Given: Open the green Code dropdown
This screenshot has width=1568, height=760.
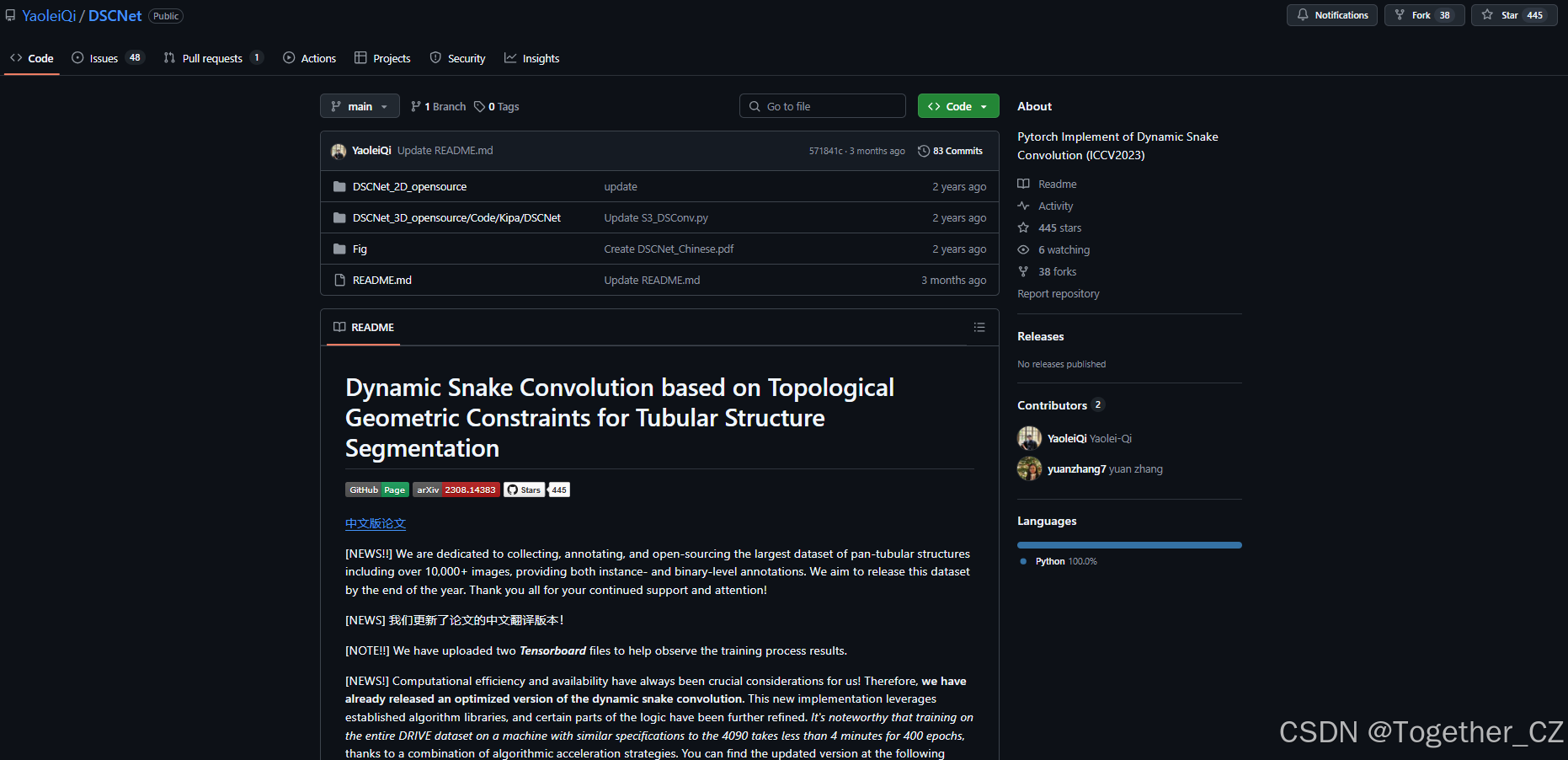Looking at the screenshot, I should tap(957, 105).
